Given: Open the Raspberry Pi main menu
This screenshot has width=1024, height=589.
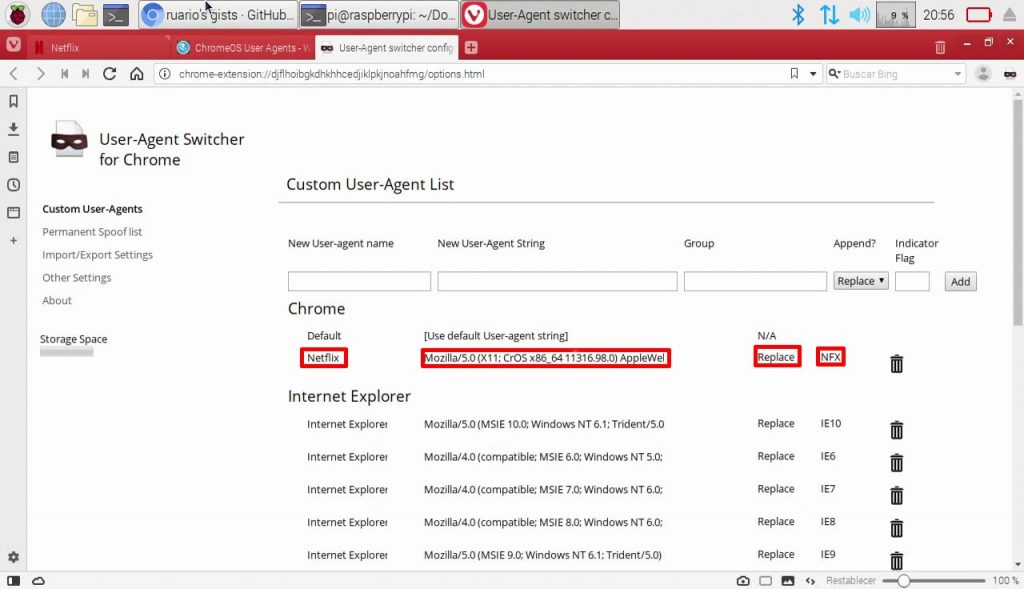Looking at the screenshot, I should tap(18, 14).
